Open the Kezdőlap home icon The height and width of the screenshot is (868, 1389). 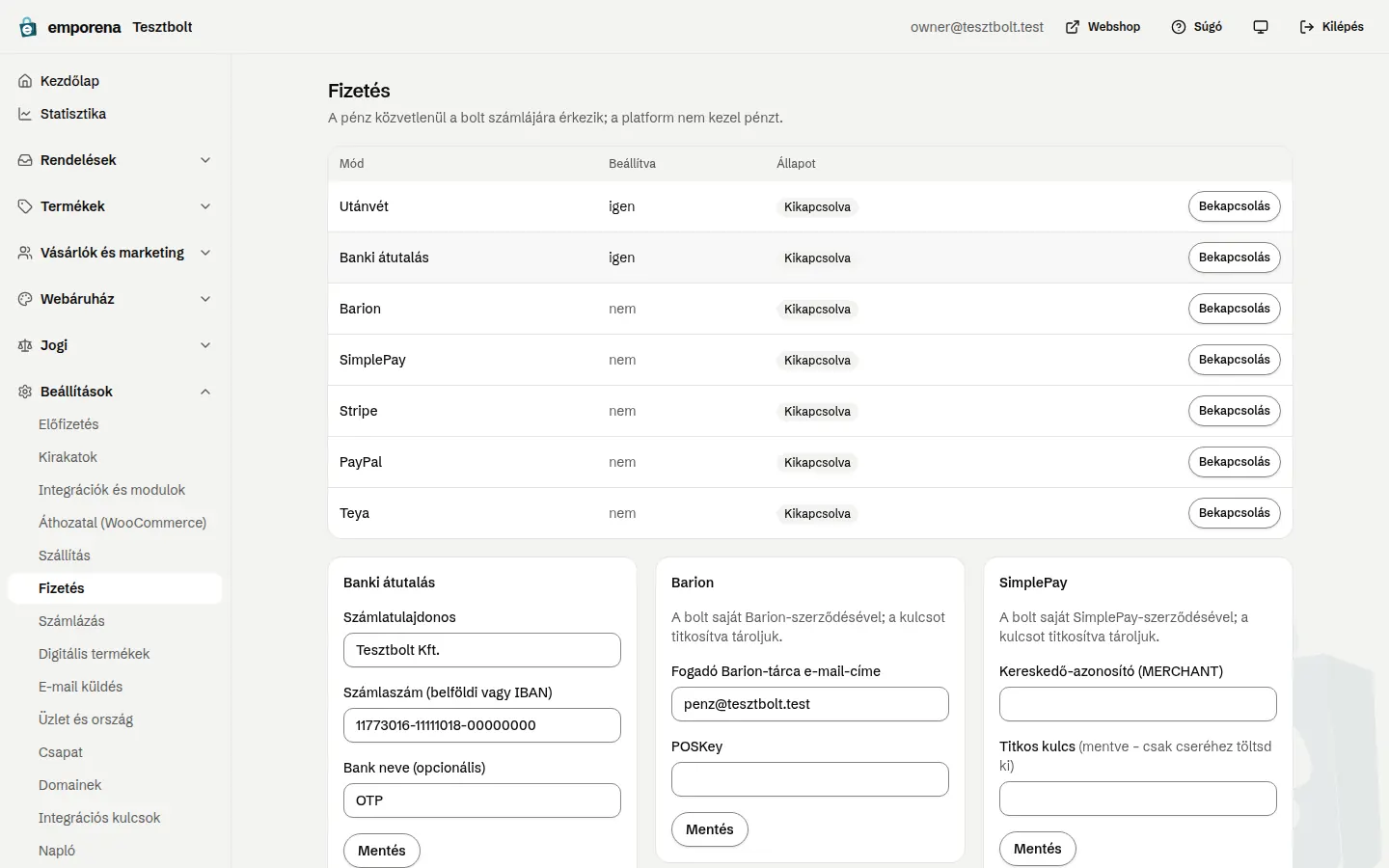click(25, 81)
